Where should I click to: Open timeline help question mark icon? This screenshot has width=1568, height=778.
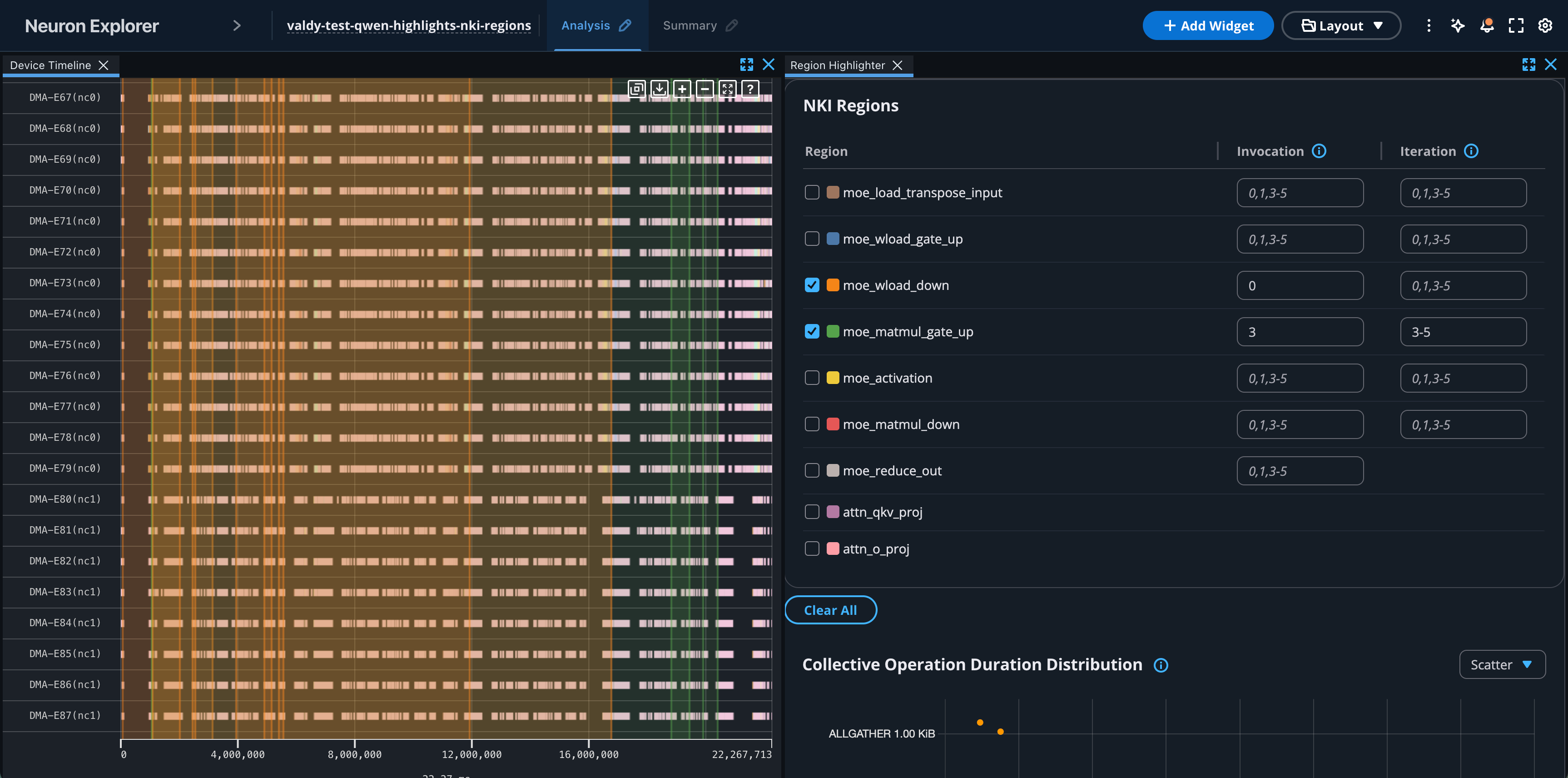750,89
